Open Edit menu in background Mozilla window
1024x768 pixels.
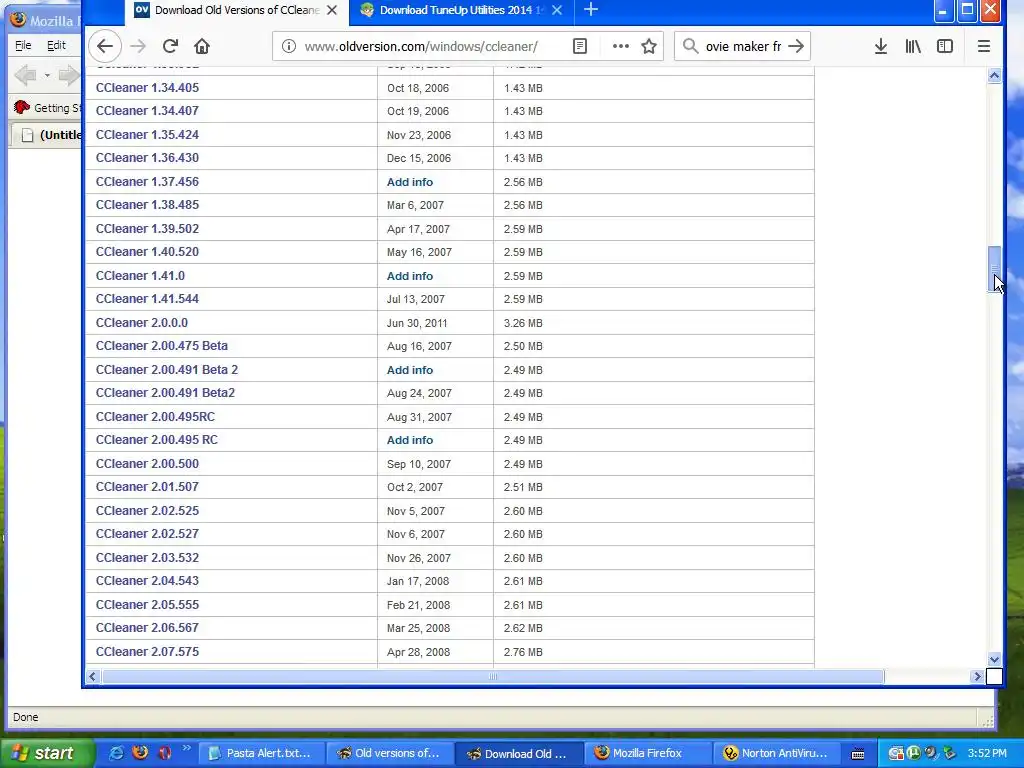tap(56, 45)
